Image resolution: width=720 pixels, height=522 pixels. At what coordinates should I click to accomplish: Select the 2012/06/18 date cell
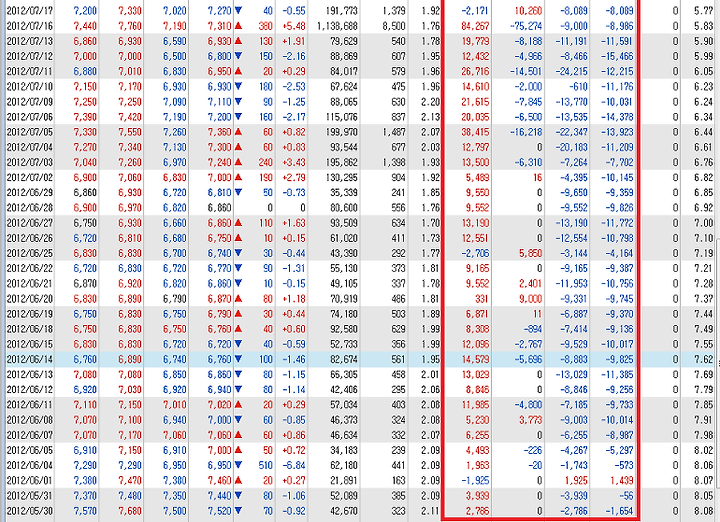(30, 329)
